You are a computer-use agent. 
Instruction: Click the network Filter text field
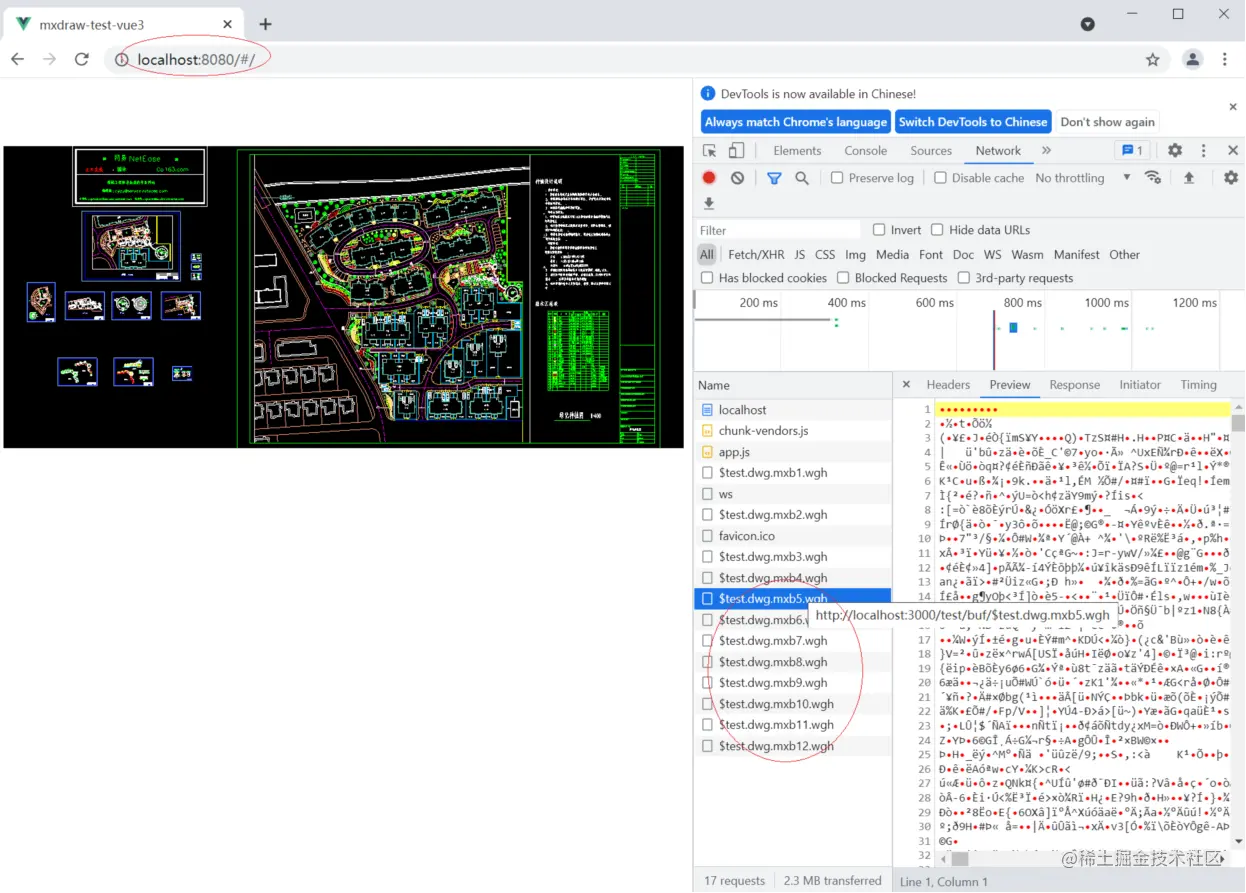pyautogui.click(x=778, y=230)
